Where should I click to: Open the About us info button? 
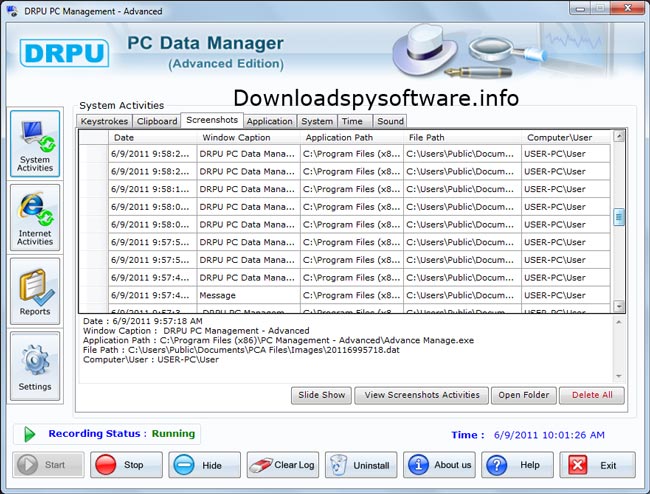click(439, 465)
